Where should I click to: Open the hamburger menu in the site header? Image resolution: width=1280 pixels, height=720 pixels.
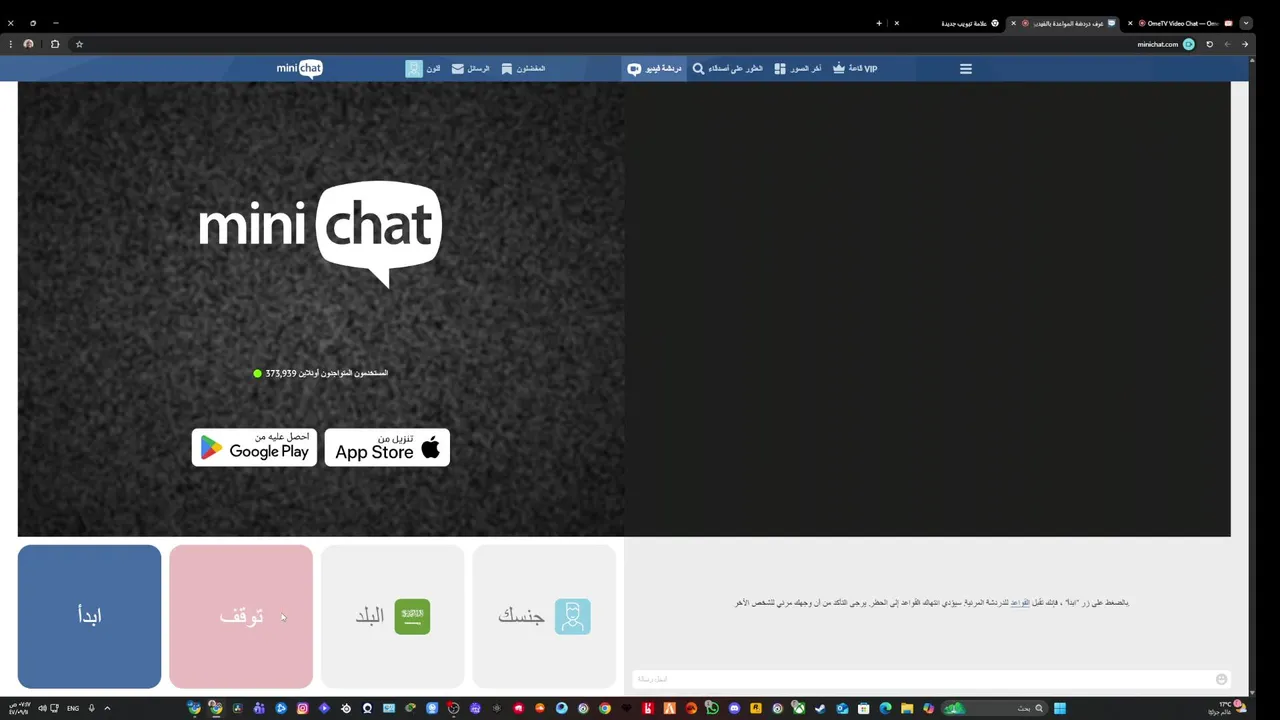966,69
